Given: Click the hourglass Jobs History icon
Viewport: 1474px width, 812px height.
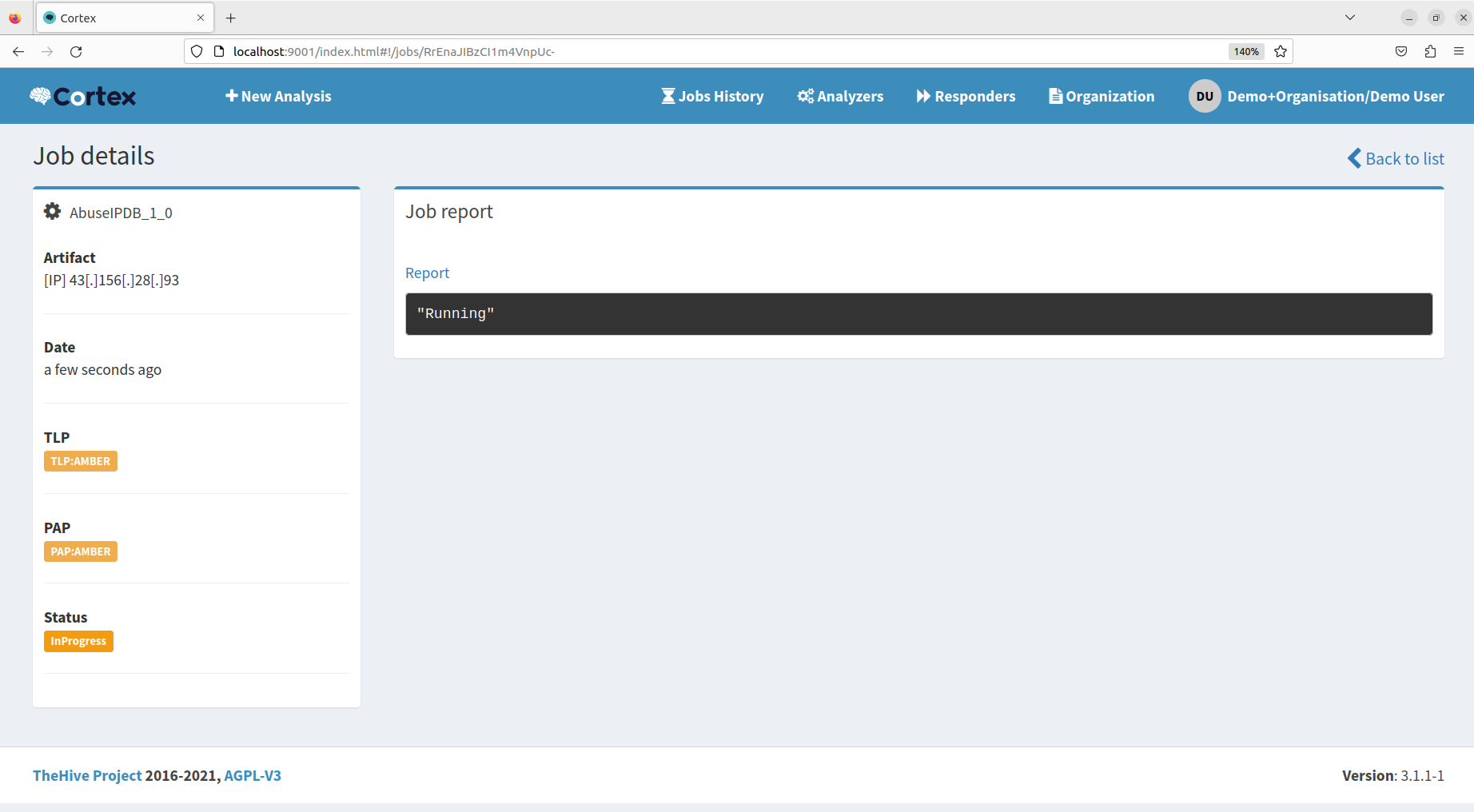Looking at the screenshot, I should (668, 96).
